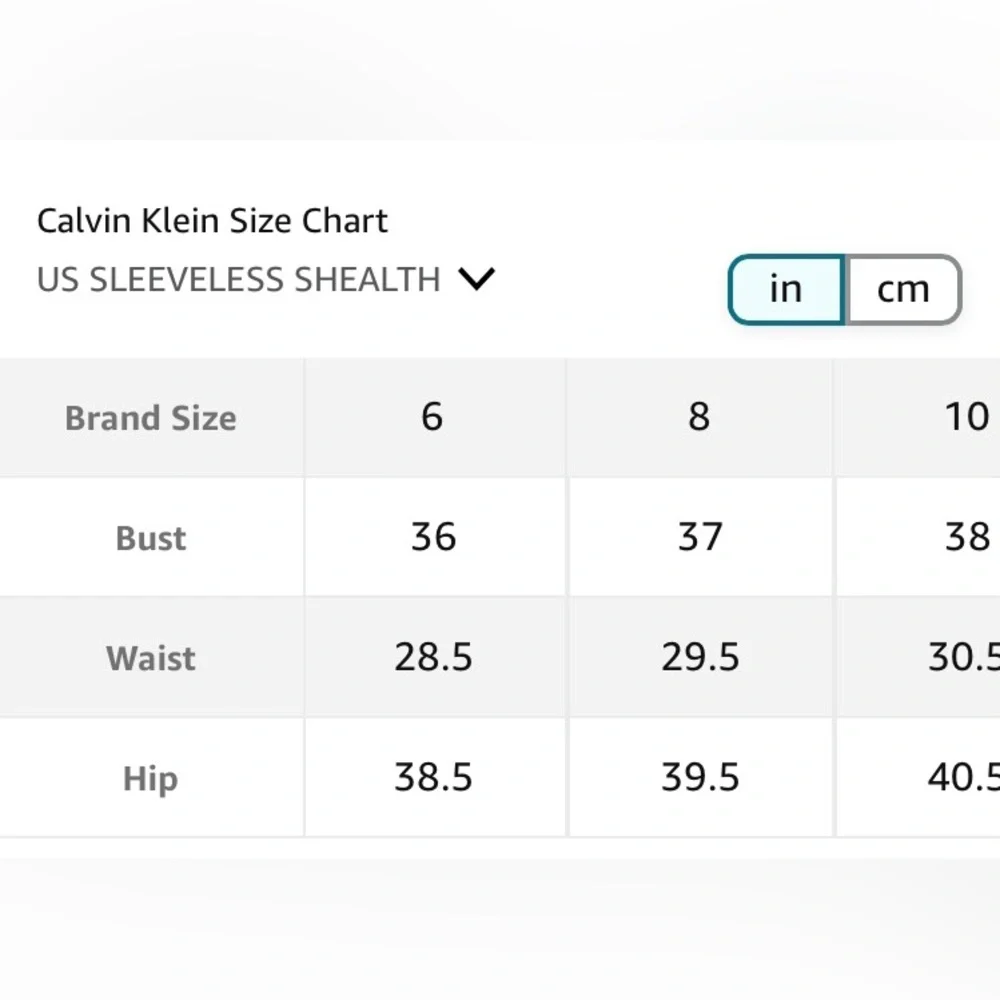Click the Calvin Klein Size Chart title
This screenshot has height=1000, width=1000.
pos(212,220)
